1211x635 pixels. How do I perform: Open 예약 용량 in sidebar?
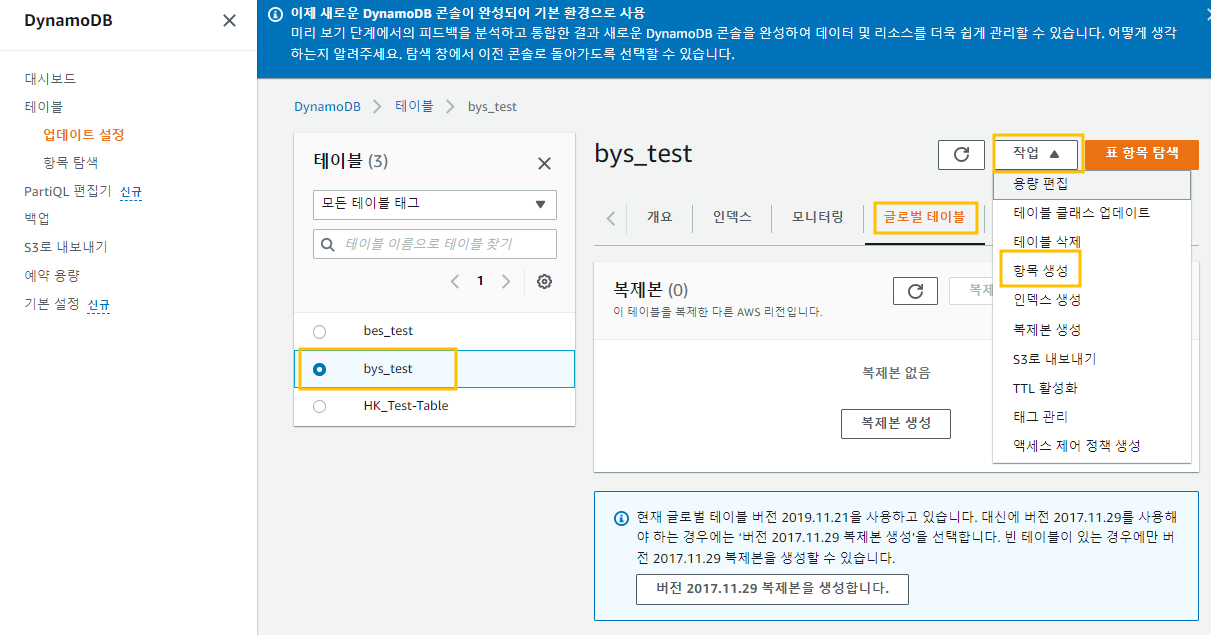[x=51, y=275]
